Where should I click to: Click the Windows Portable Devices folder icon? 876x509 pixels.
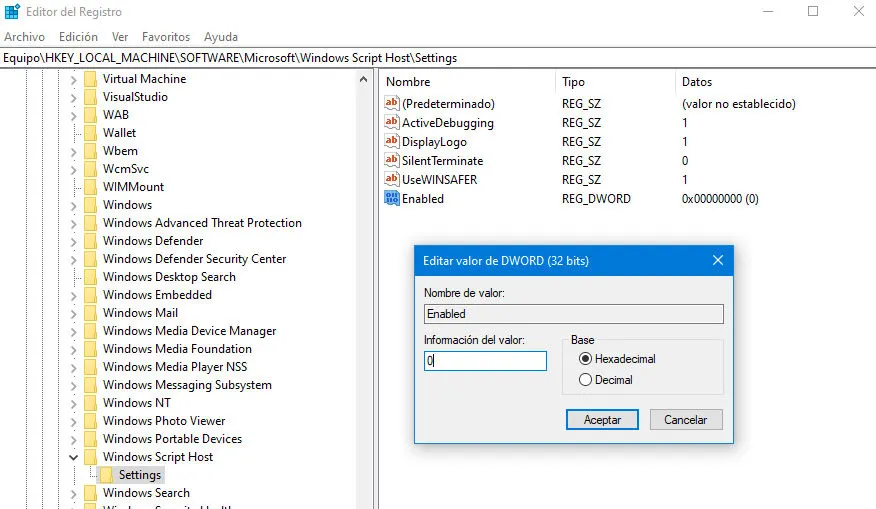(91, 439)
